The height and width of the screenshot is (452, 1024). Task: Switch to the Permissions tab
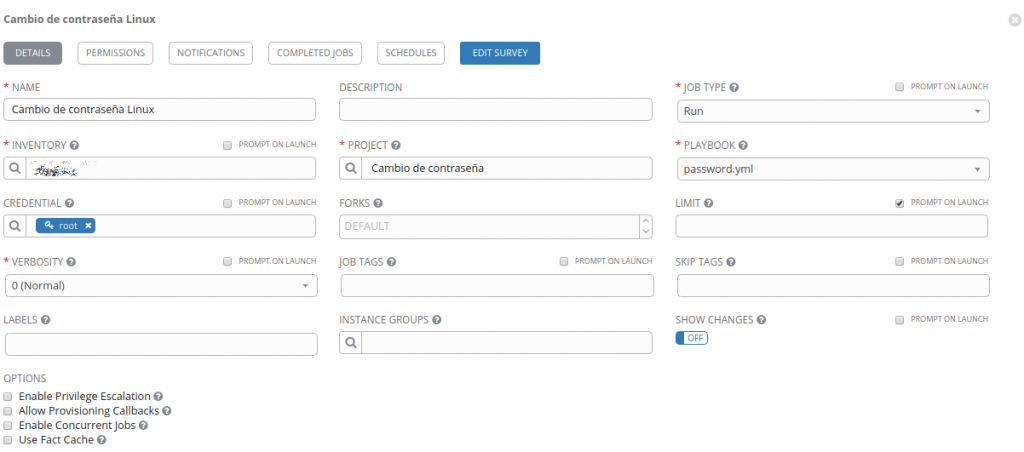[x=116, y=53]
